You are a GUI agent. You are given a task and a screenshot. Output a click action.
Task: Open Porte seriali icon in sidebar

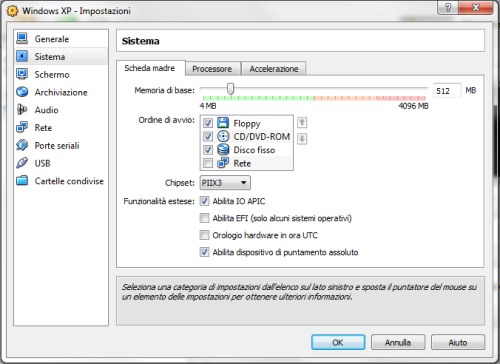coord(22,145)
